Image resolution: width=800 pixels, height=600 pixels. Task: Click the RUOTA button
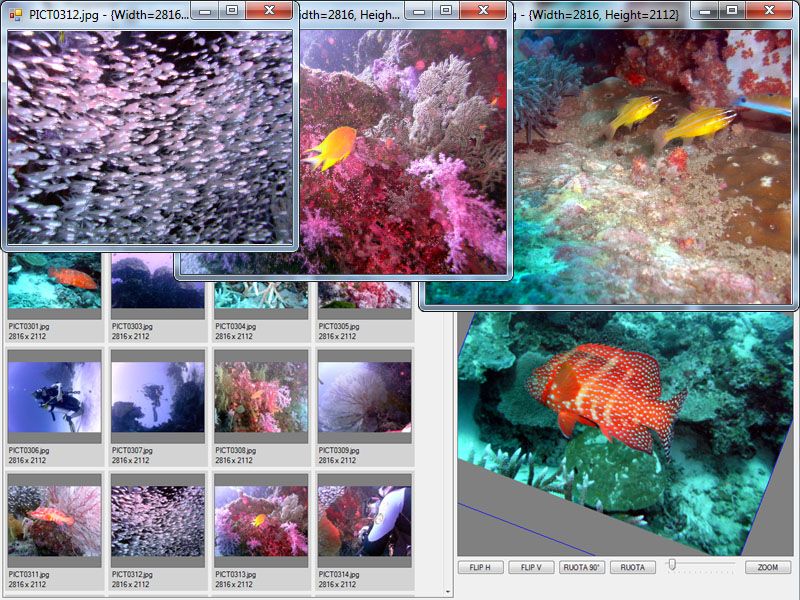pyautogui.click(x=633, y=567)
